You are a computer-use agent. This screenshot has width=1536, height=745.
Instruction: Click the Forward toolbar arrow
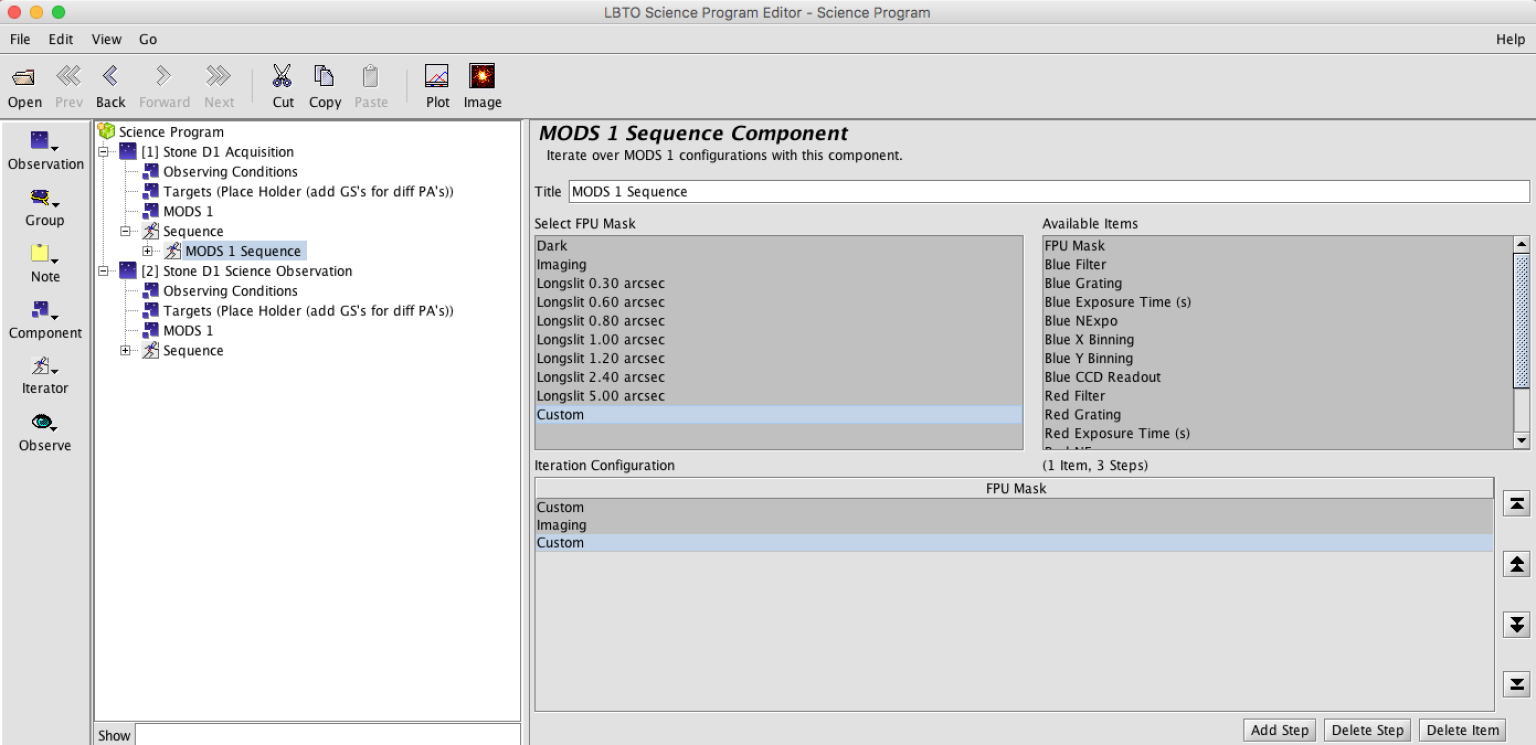(164, 77)
